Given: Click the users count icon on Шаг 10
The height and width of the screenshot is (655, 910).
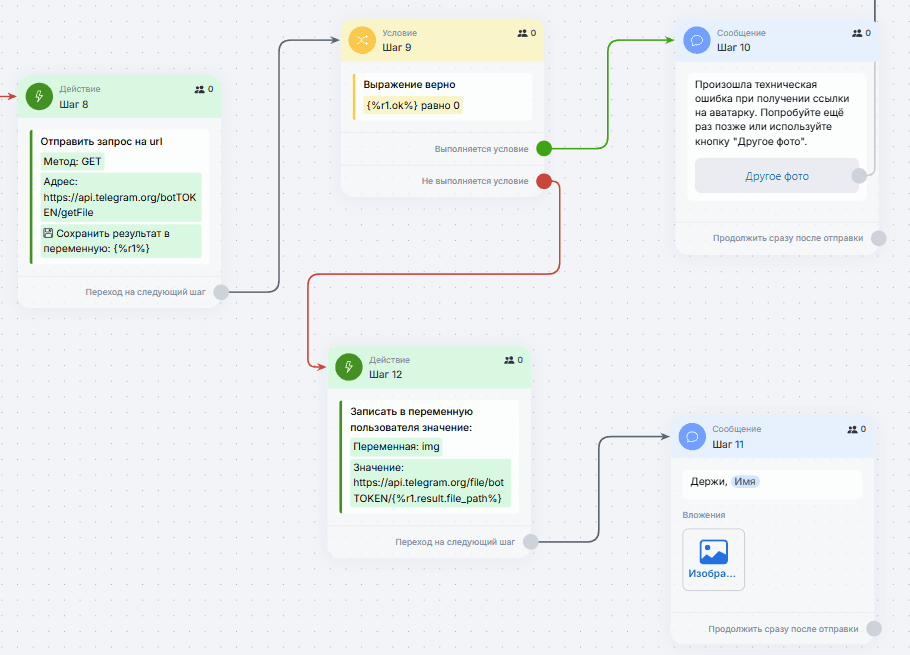Looking at the screenshot, I should pos(857,33).
